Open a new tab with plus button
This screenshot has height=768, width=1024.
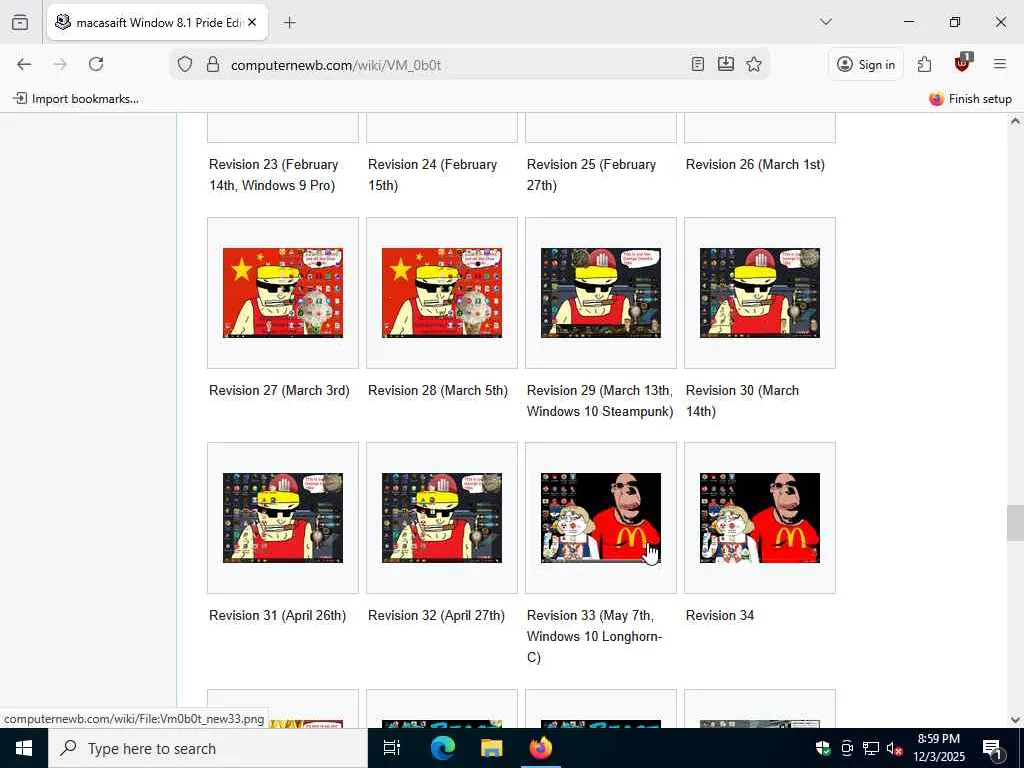tap(289, 22)
